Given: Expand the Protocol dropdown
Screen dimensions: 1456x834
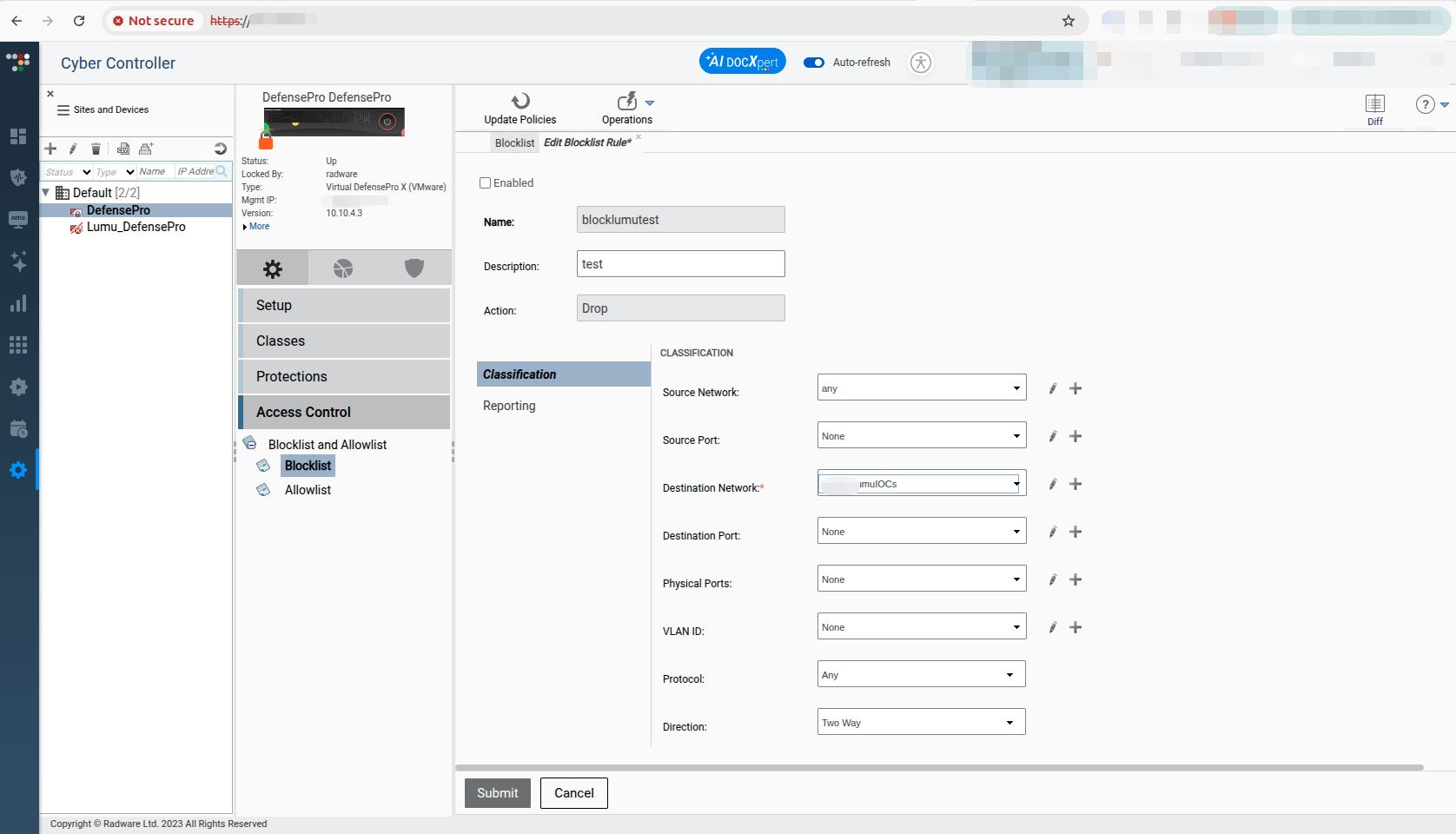Looking at the screenshot, I should tap(921, 674).
